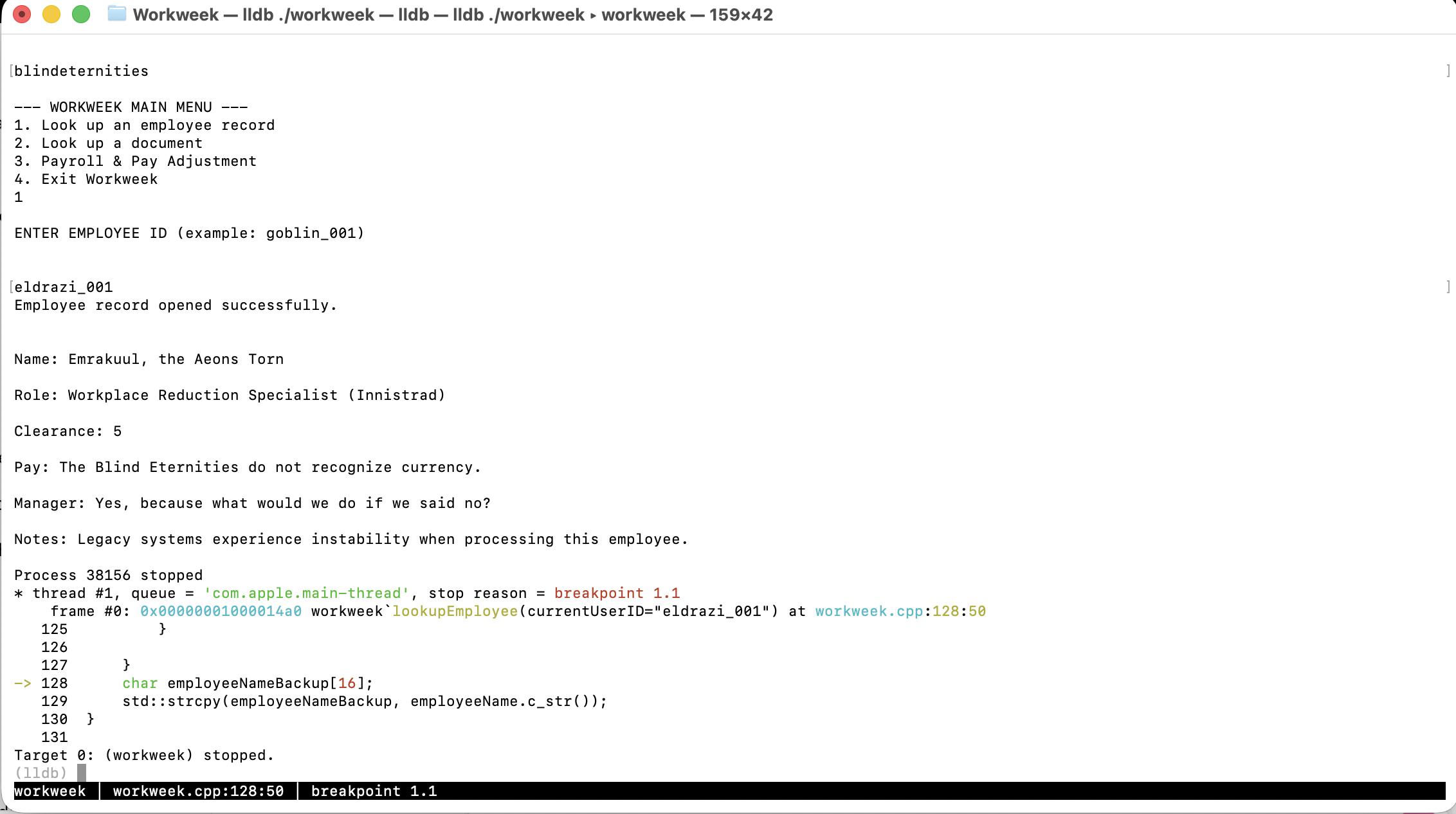Place cursor at the (lldb) command prompt

tap(82, 773)
